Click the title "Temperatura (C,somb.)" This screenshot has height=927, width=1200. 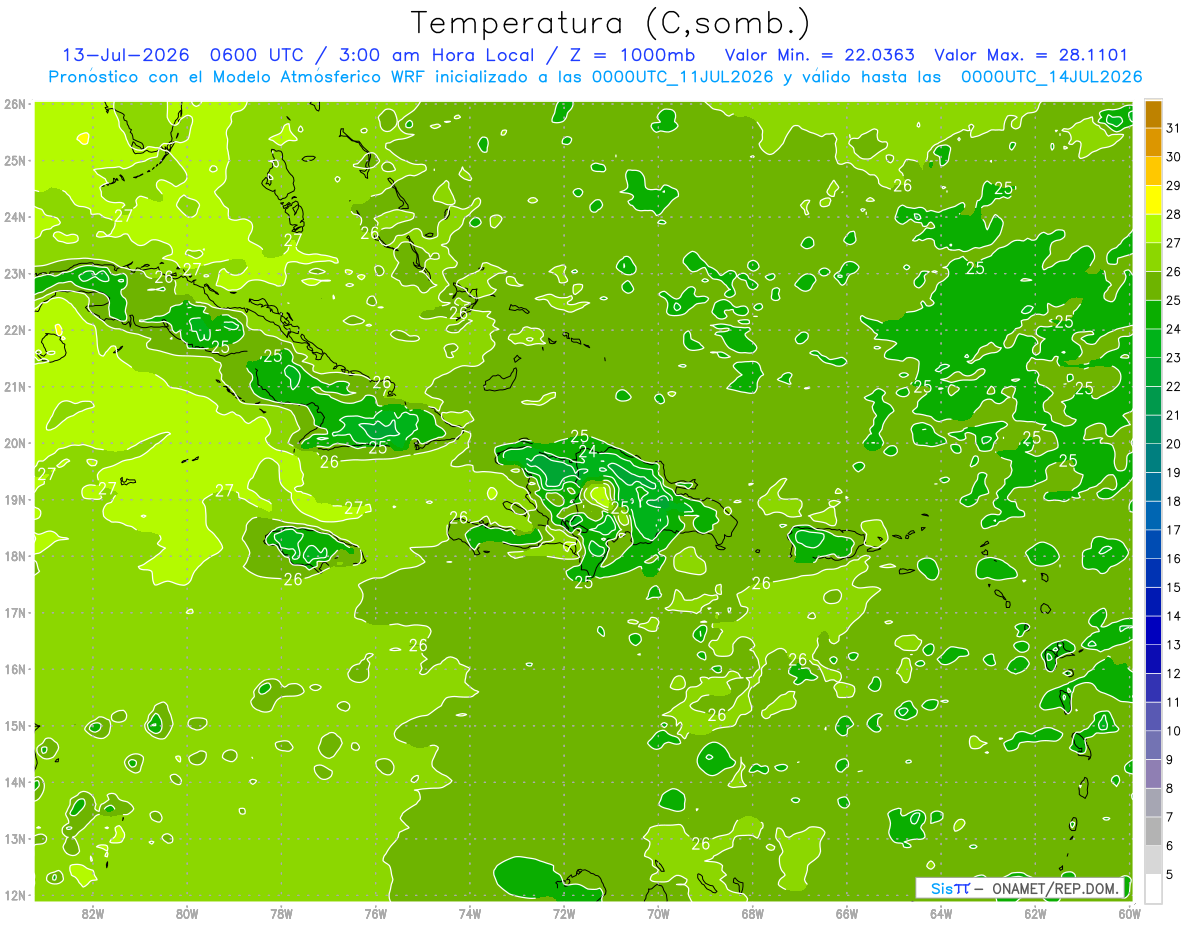(610, 23)
